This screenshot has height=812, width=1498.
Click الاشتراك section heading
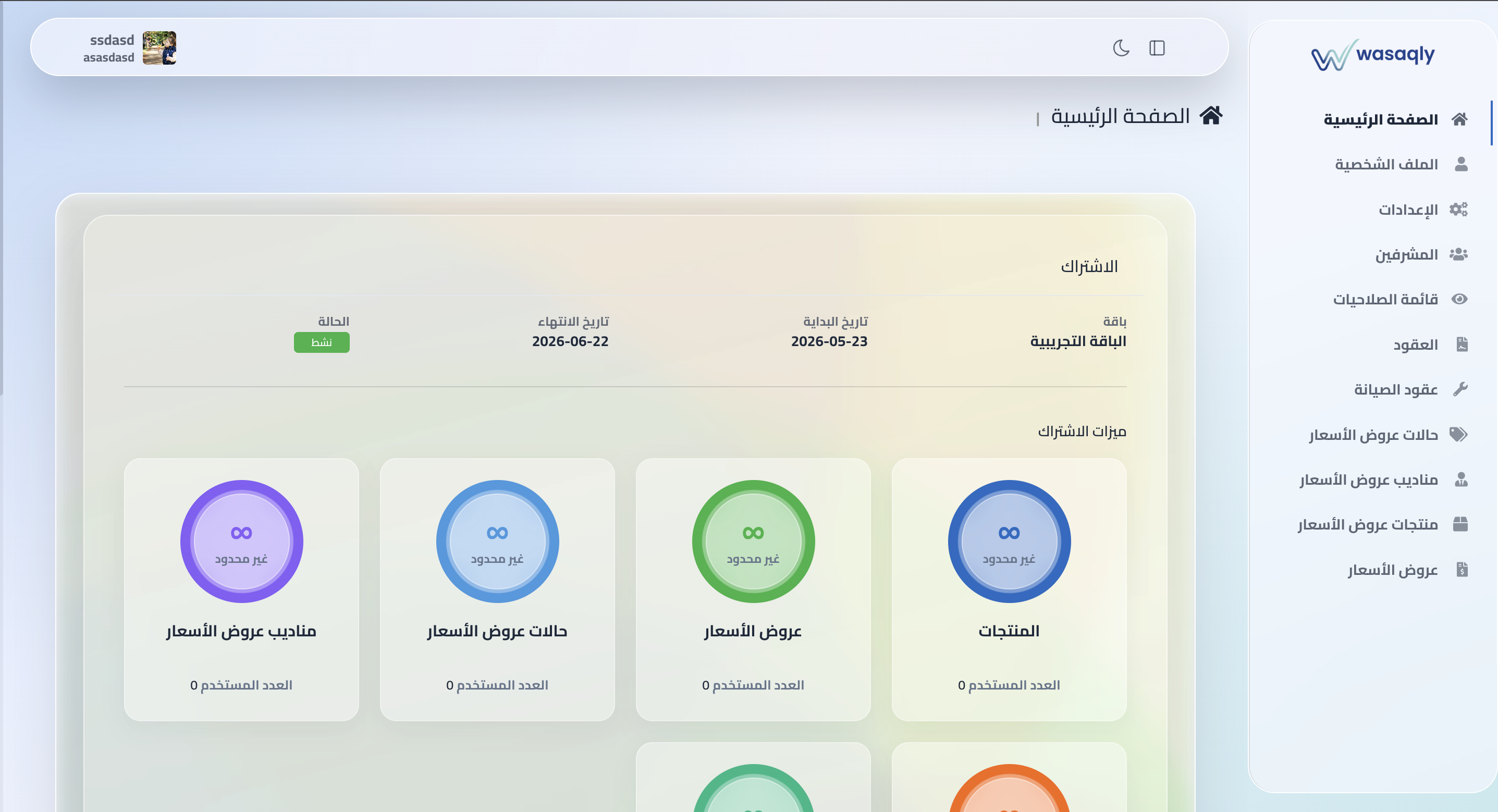click(x=1089, y=266)
